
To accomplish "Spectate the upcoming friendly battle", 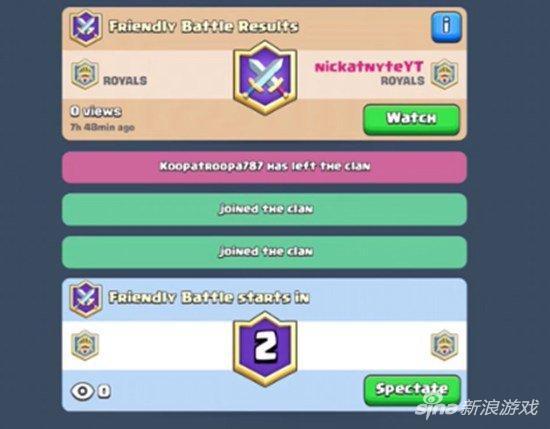I will [x=412, y=390].
